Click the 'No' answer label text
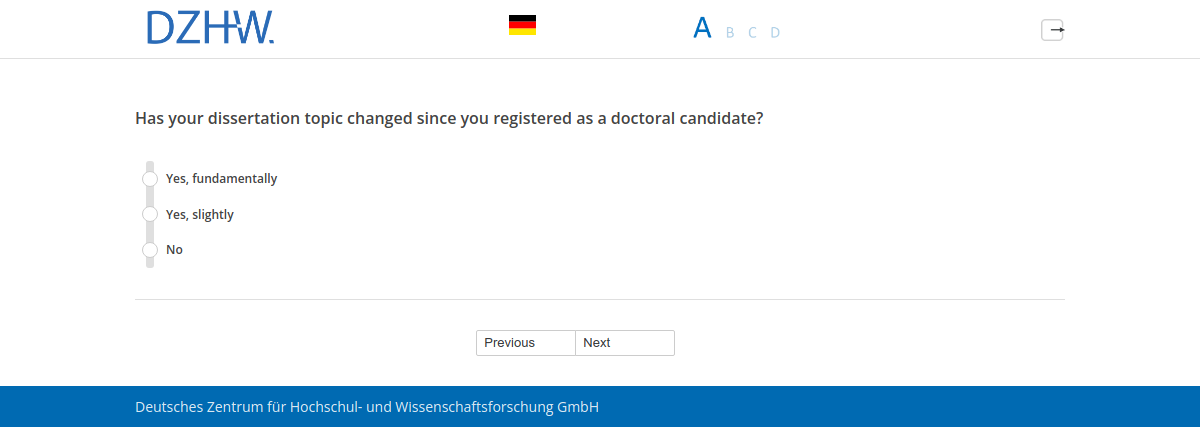The image size is (1200, 436). (175, 250)
